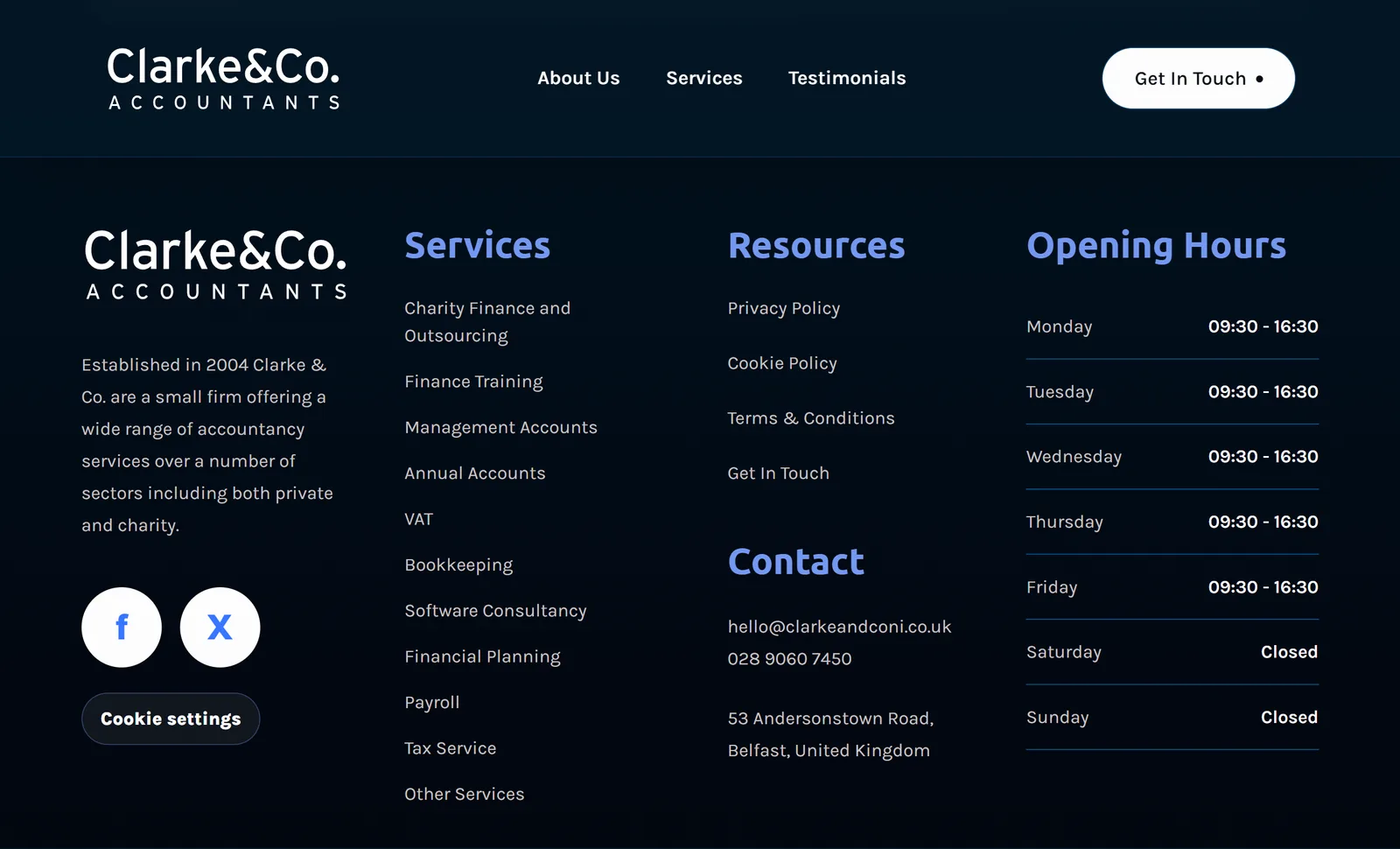
Task: Visit the Bookkeeping page
Action: point(458,565)
